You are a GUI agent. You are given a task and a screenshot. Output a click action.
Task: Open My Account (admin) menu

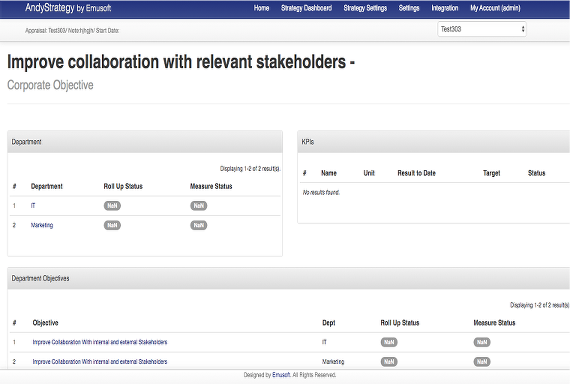click(x=495, y=8)
